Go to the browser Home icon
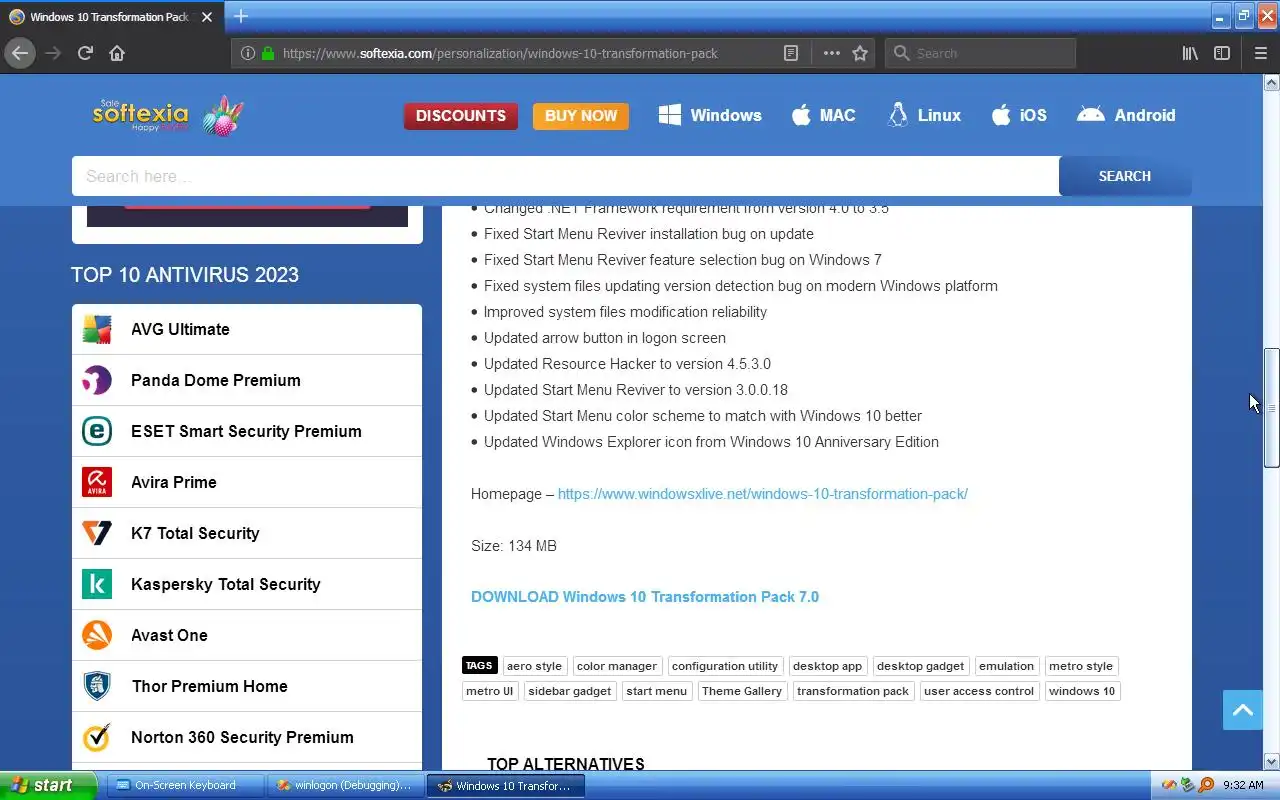Viewport: 1280px width, 800px height. point(117,53)
